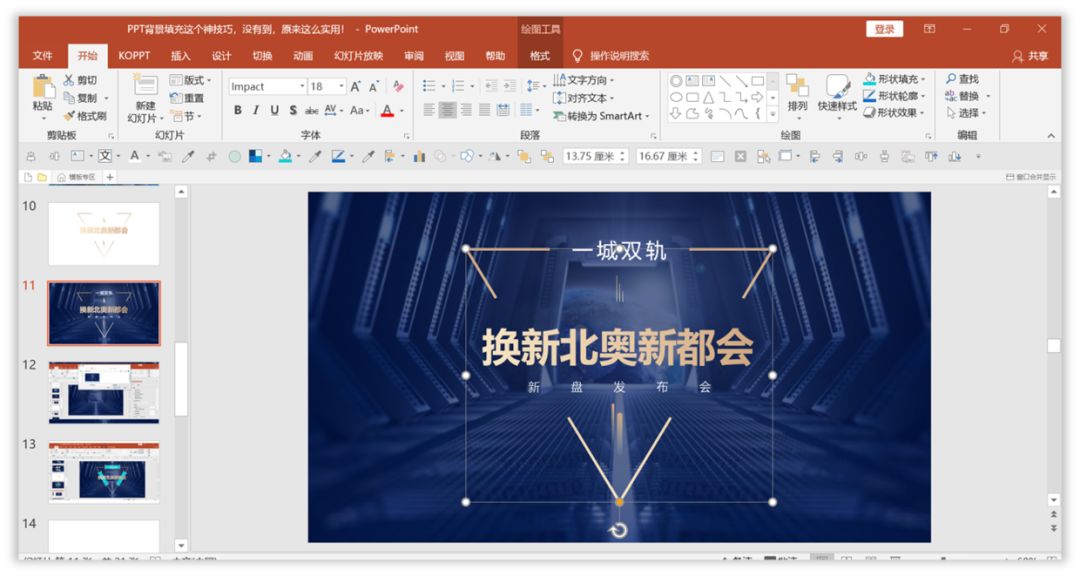Screen dimensions: 1080x576
Task: Click the 16.67 厘米 width field
Action: (668, 156)
